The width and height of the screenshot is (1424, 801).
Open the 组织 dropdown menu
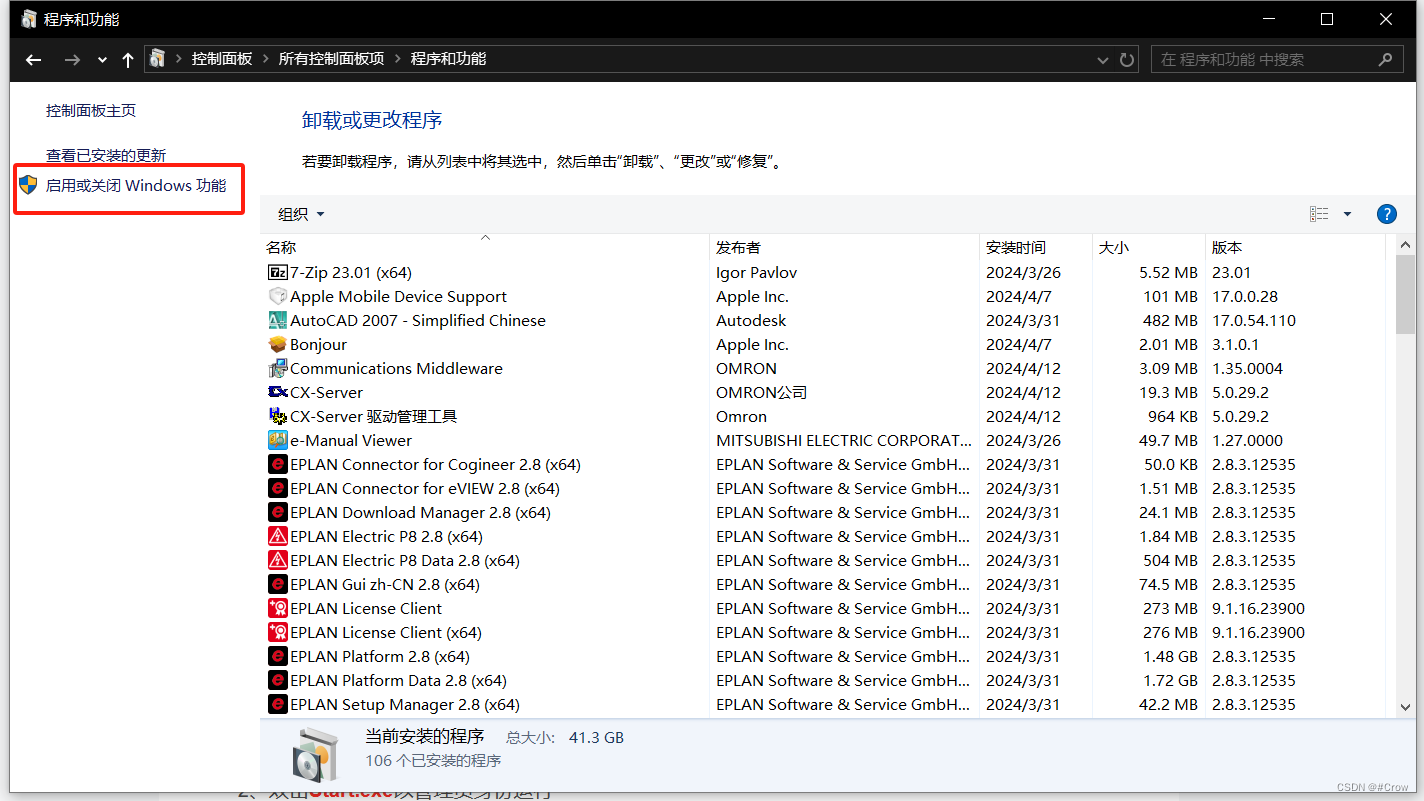click(301, 214)
